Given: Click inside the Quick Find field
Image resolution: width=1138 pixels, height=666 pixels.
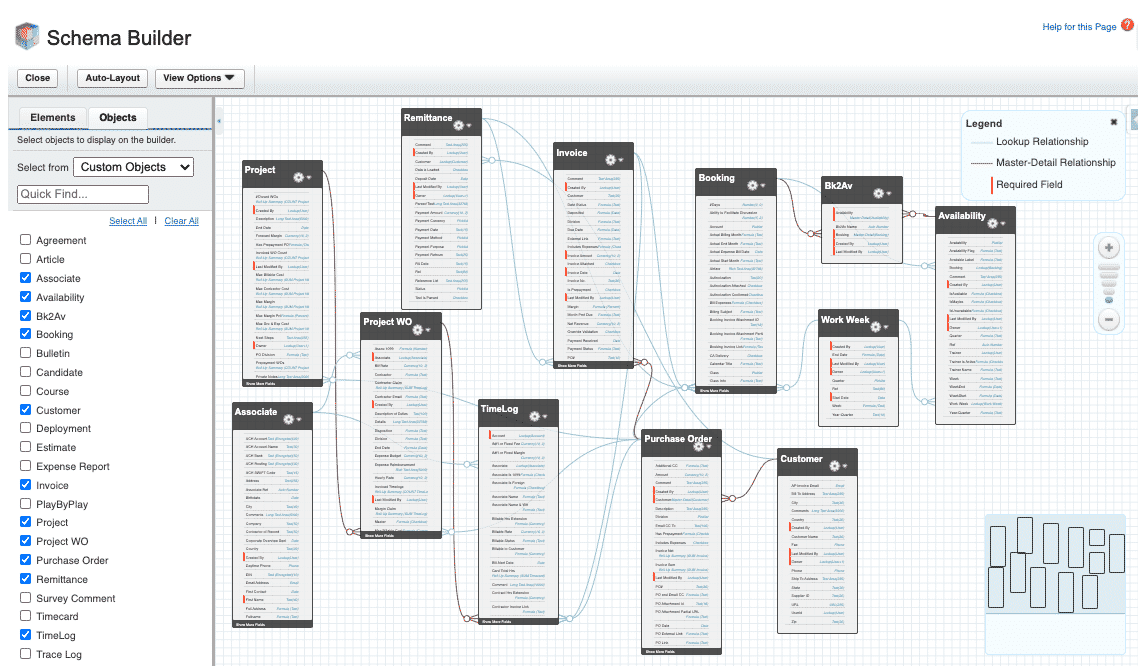Looking at the screenshot, I should (x=83, y=194).
